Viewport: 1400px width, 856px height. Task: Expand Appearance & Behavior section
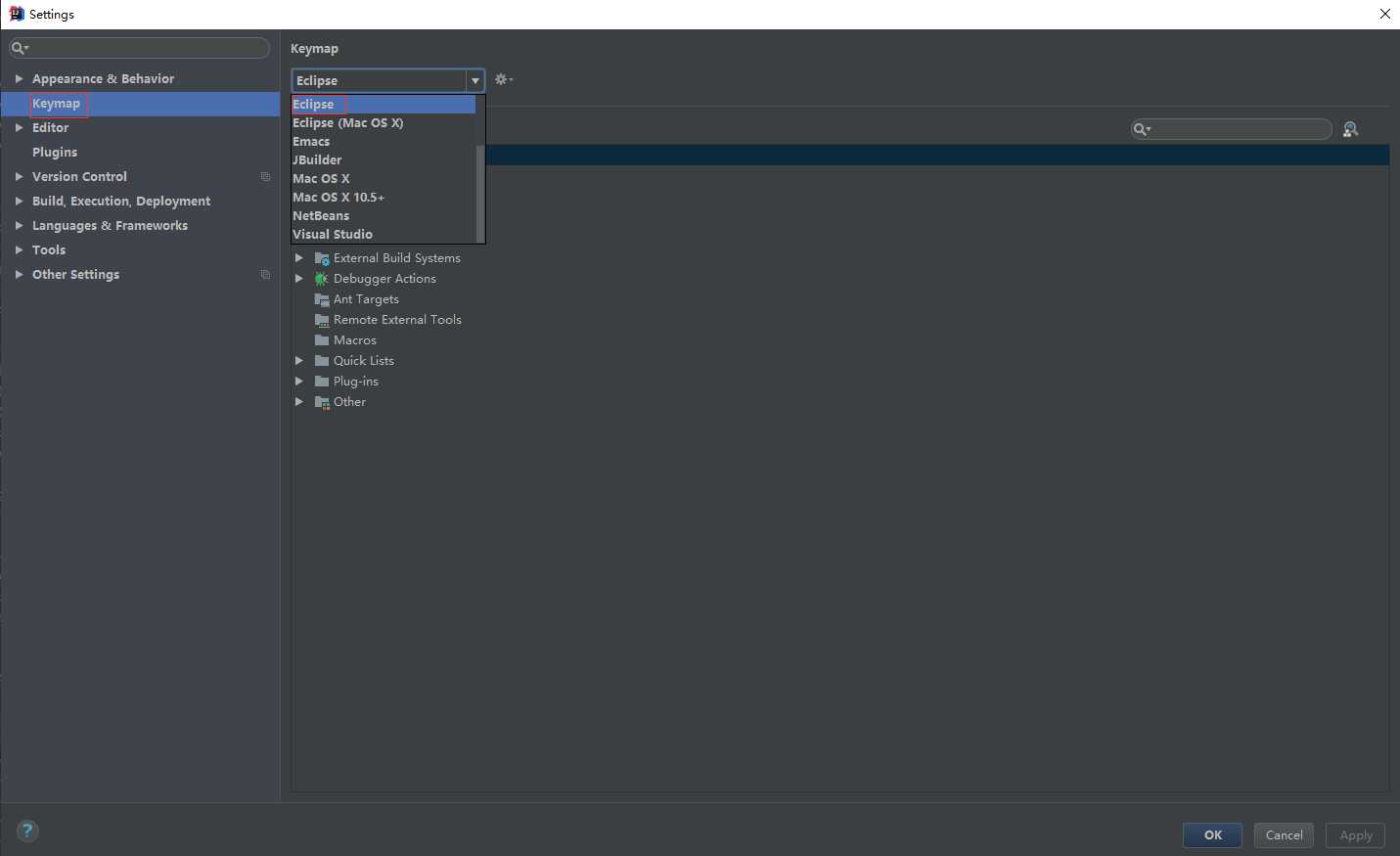click(x=19, y=78)
